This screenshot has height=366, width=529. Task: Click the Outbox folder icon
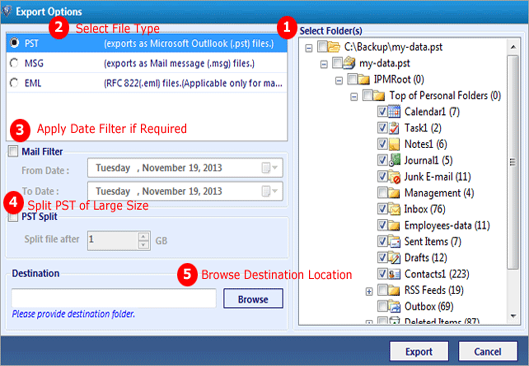[394, 306]
